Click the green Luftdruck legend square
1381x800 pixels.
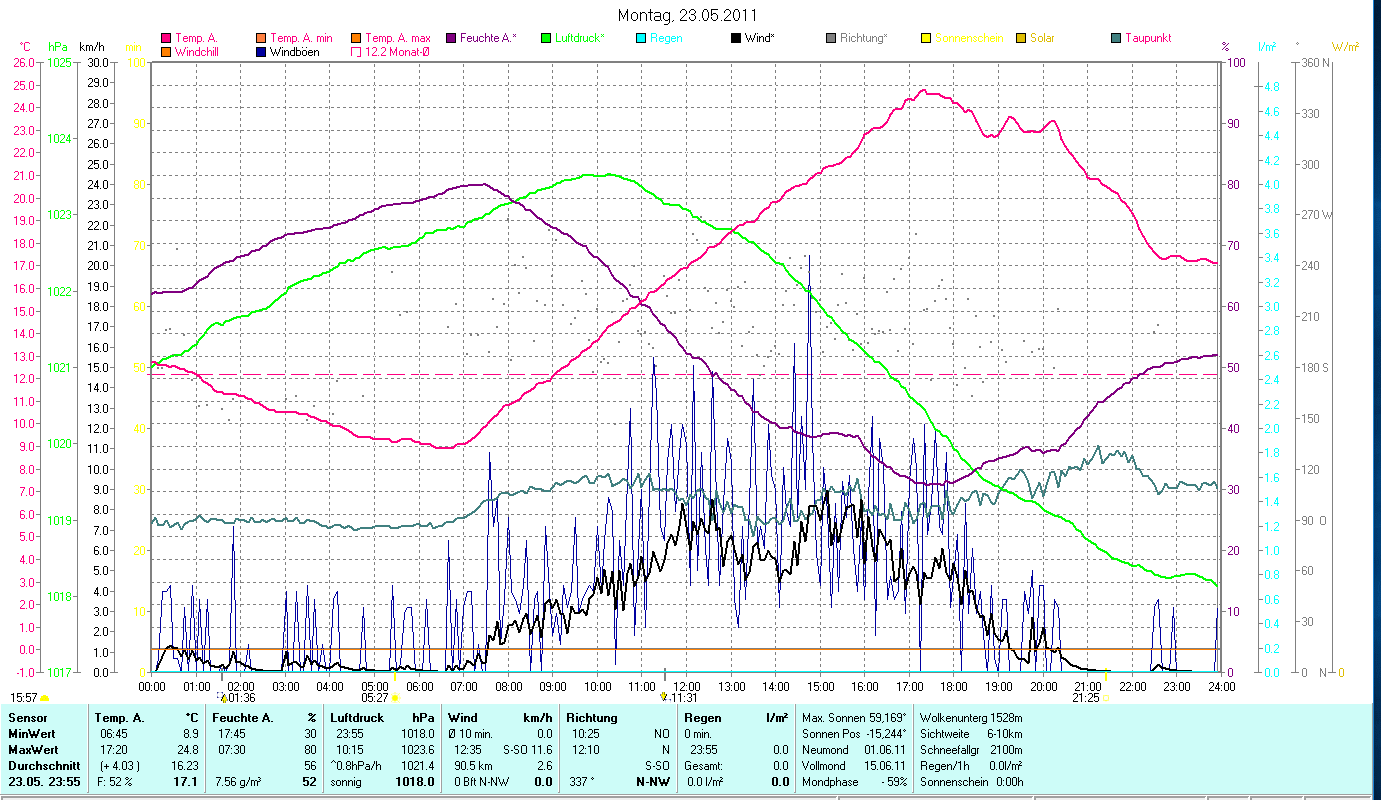pos(546,38)
